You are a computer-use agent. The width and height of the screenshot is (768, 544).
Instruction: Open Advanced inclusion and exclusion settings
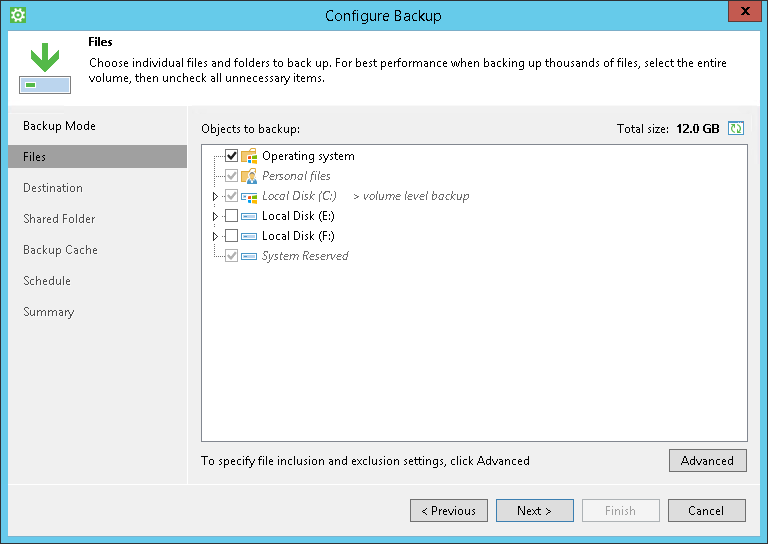707,461
